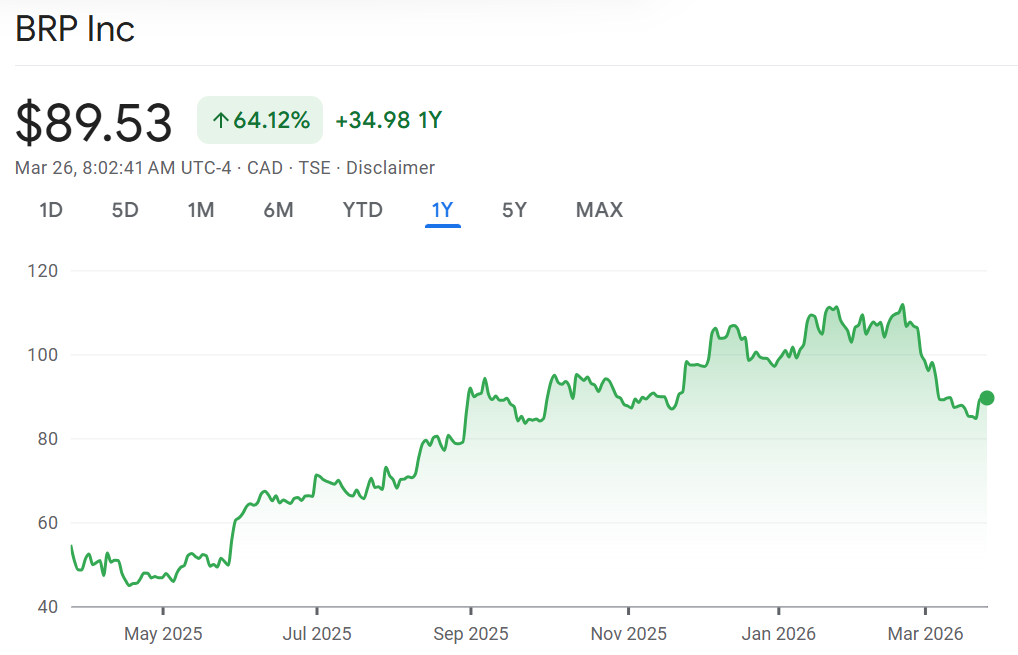The image size is (1018, 655).
Task: Click the Jan 2026 axis label
Action: [778, 634]
